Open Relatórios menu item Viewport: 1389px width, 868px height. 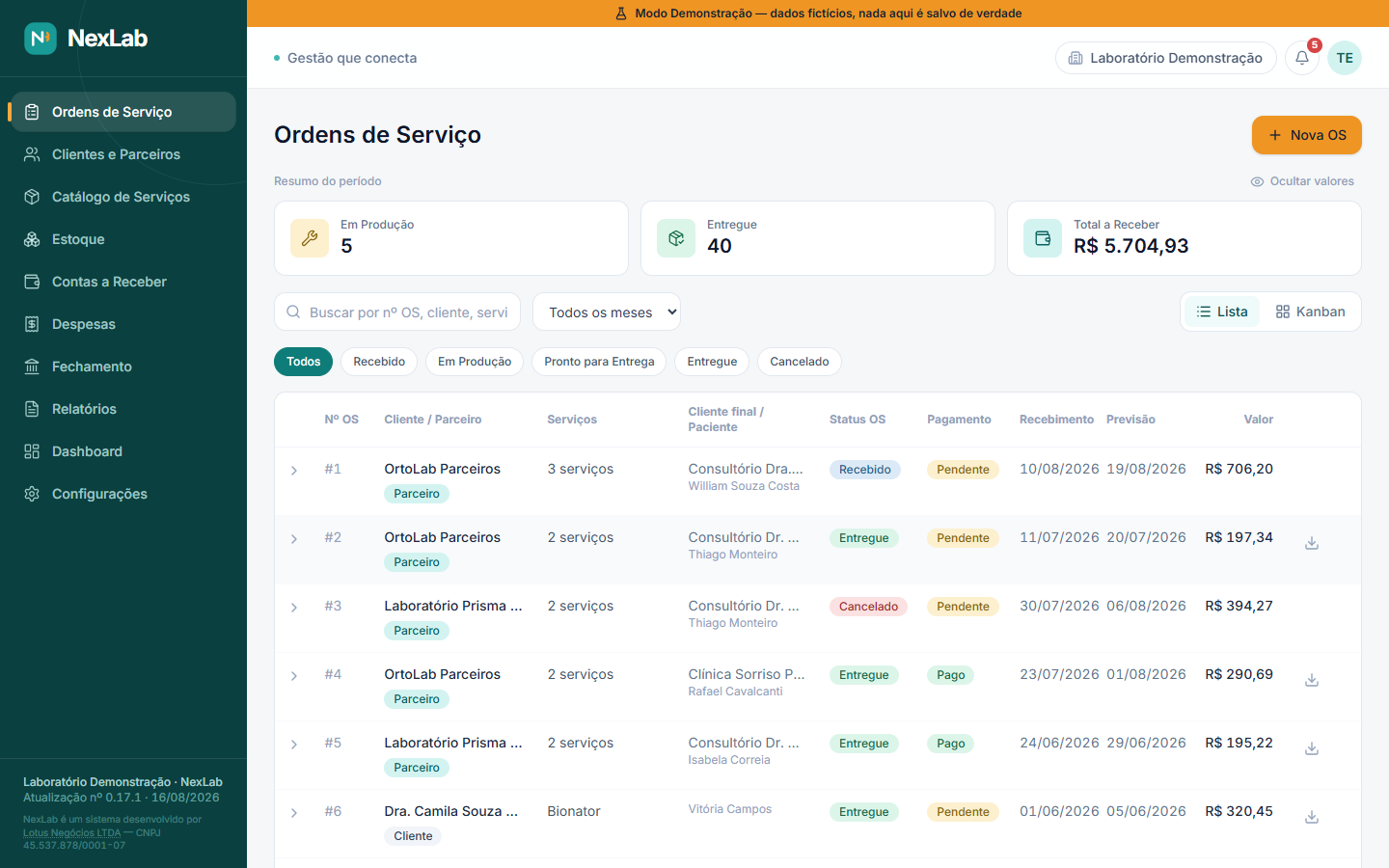[x=123, y=409]
